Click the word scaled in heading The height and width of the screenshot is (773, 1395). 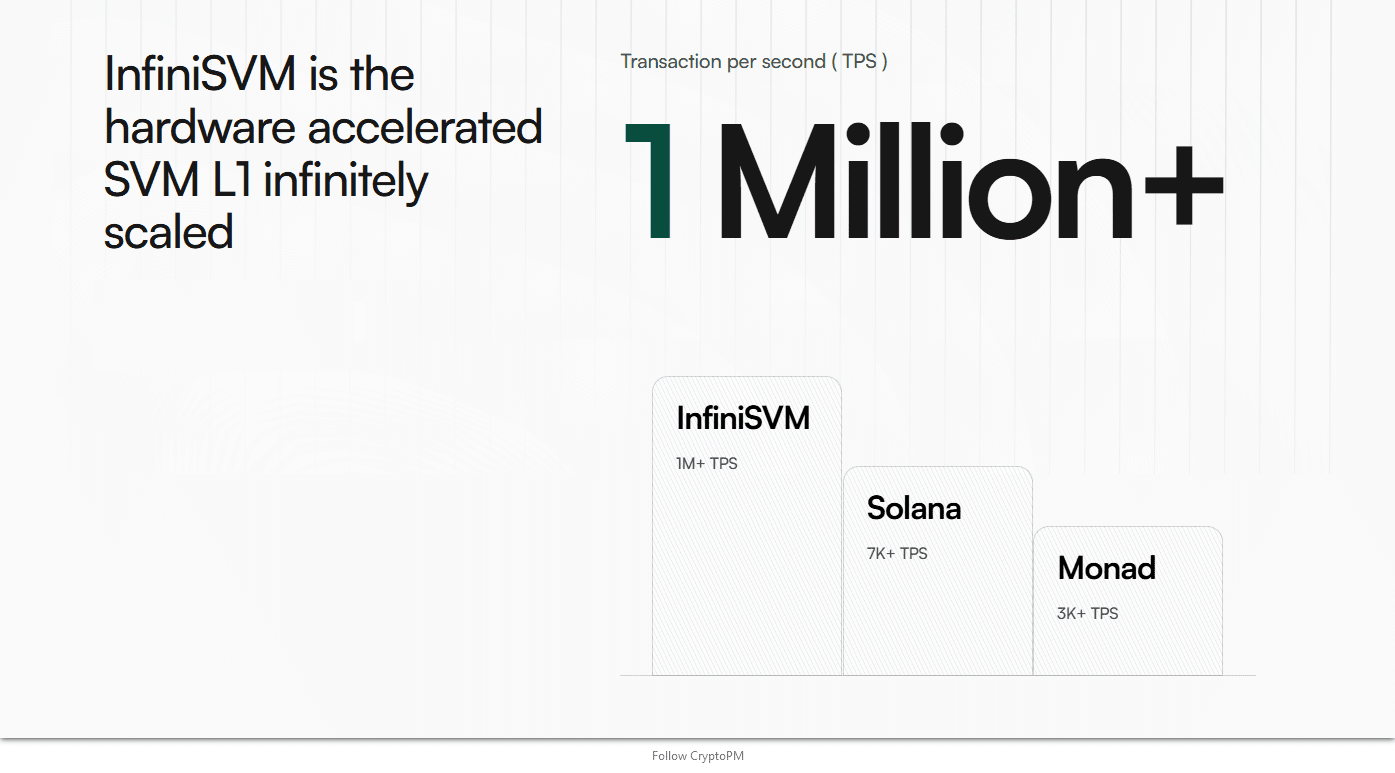(x=169, y=233)
